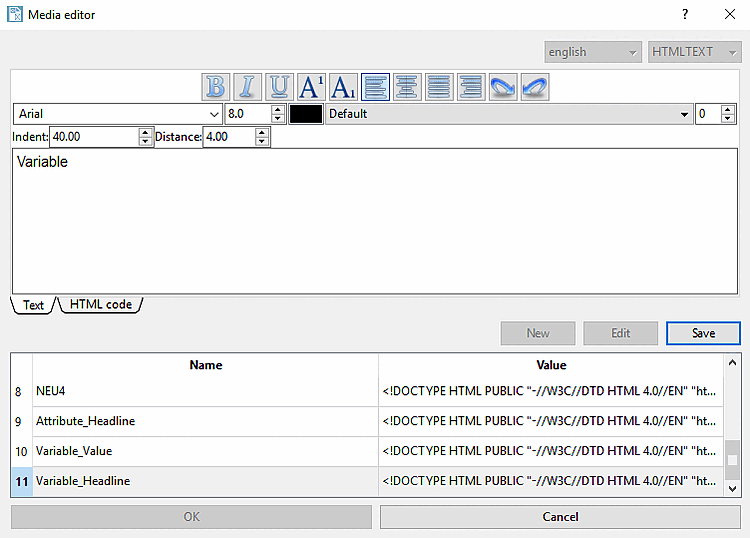Open the black text color swatch

(x=306, y=114)
